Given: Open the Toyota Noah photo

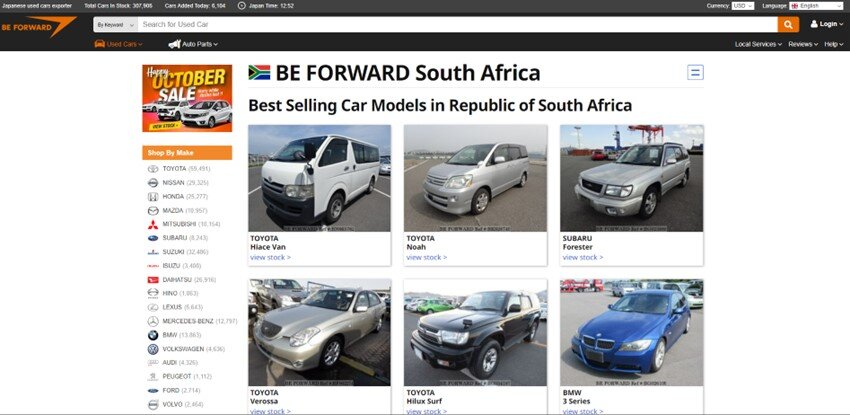Looking at the screenshot, I should coord(475,178).
